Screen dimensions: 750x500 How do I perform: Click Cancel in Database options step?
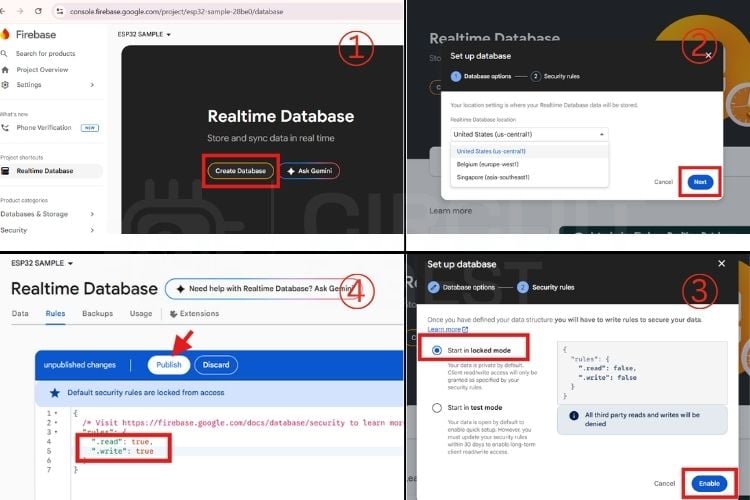pyautogui.click(x=663, y=182)
